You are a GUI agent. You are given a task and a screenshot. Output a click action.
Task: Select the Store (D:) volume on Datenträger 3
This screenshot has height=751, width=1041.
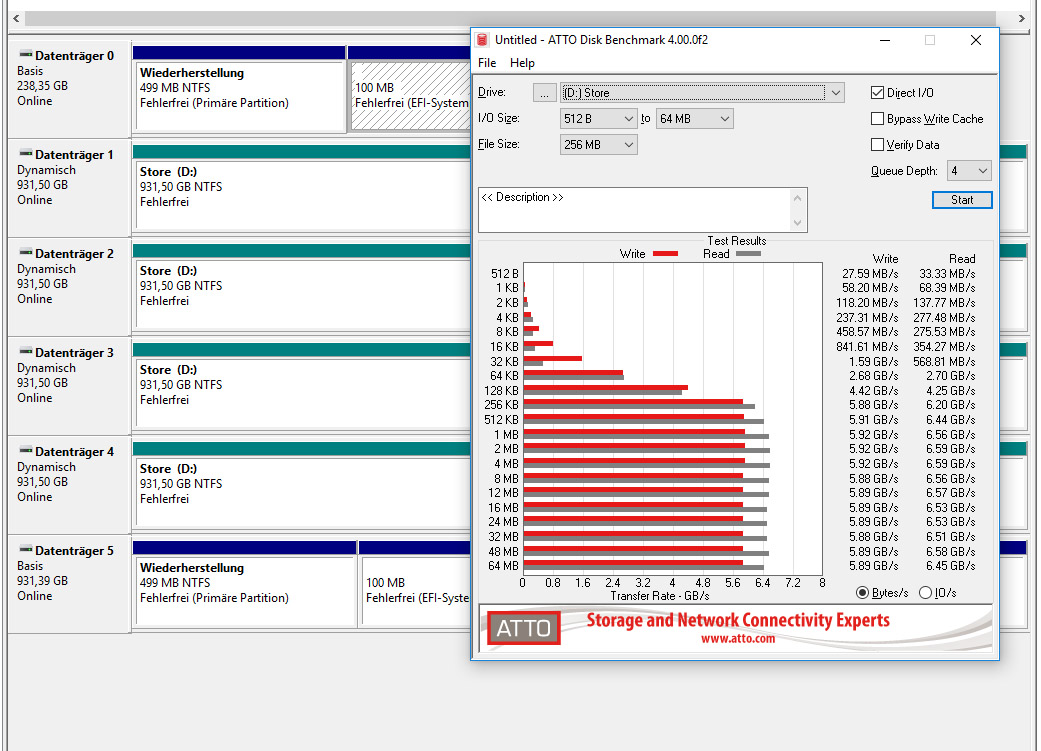point(303,393)
